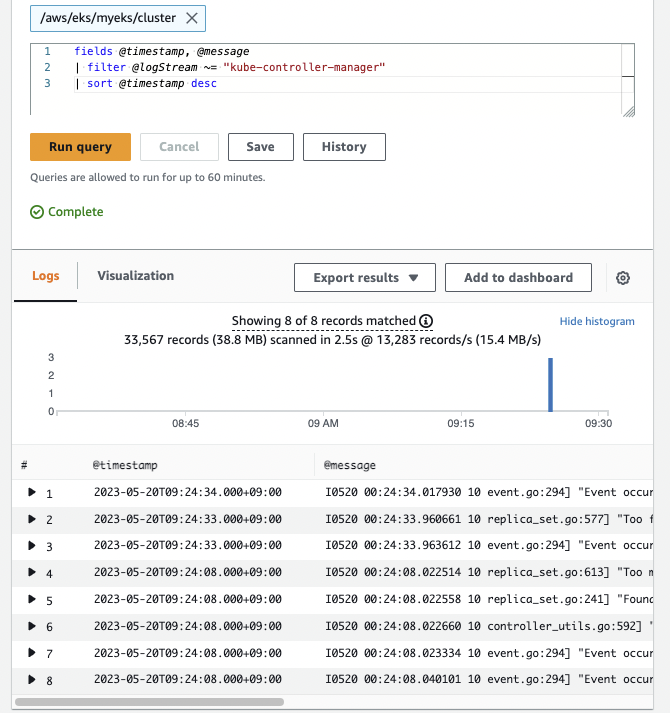Open query History
Screen dimensions: 670x713
pos(344,147)
